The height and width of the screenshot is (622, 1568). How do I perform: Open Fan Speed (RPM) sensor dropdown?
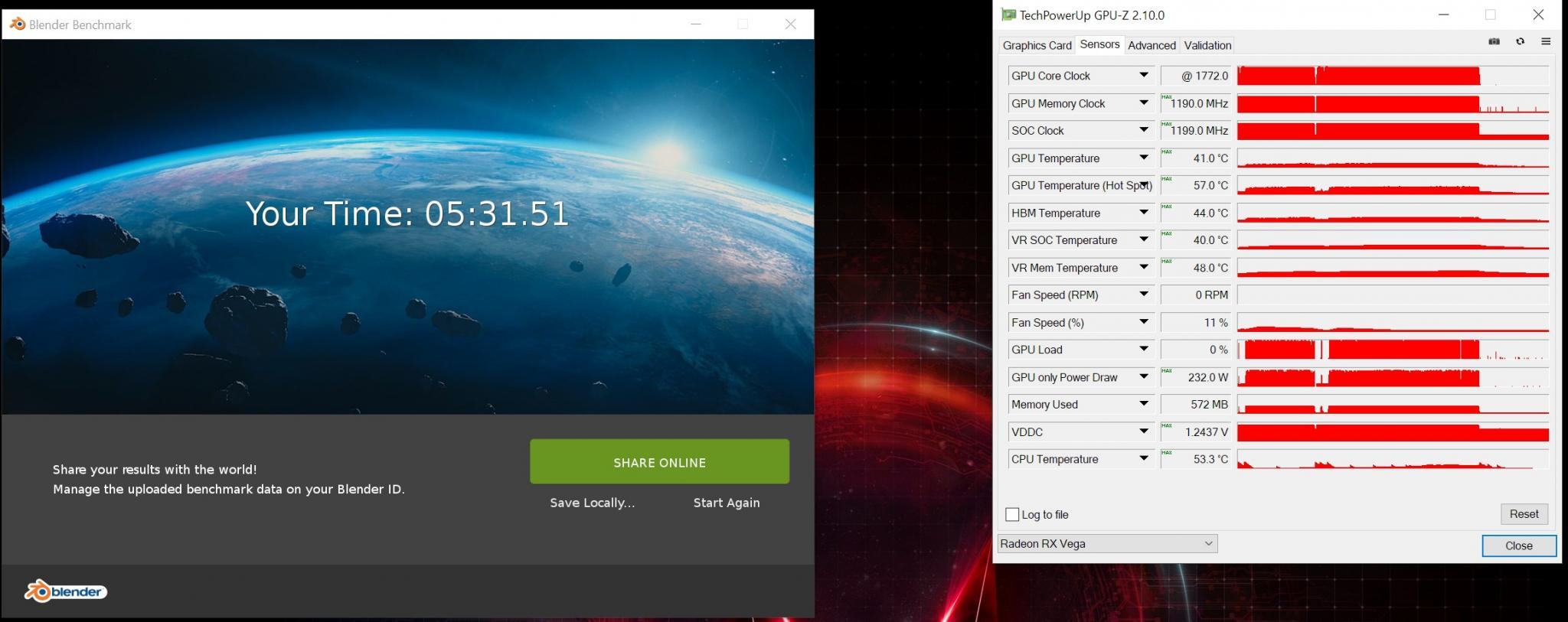click(x=1143, y=295)
